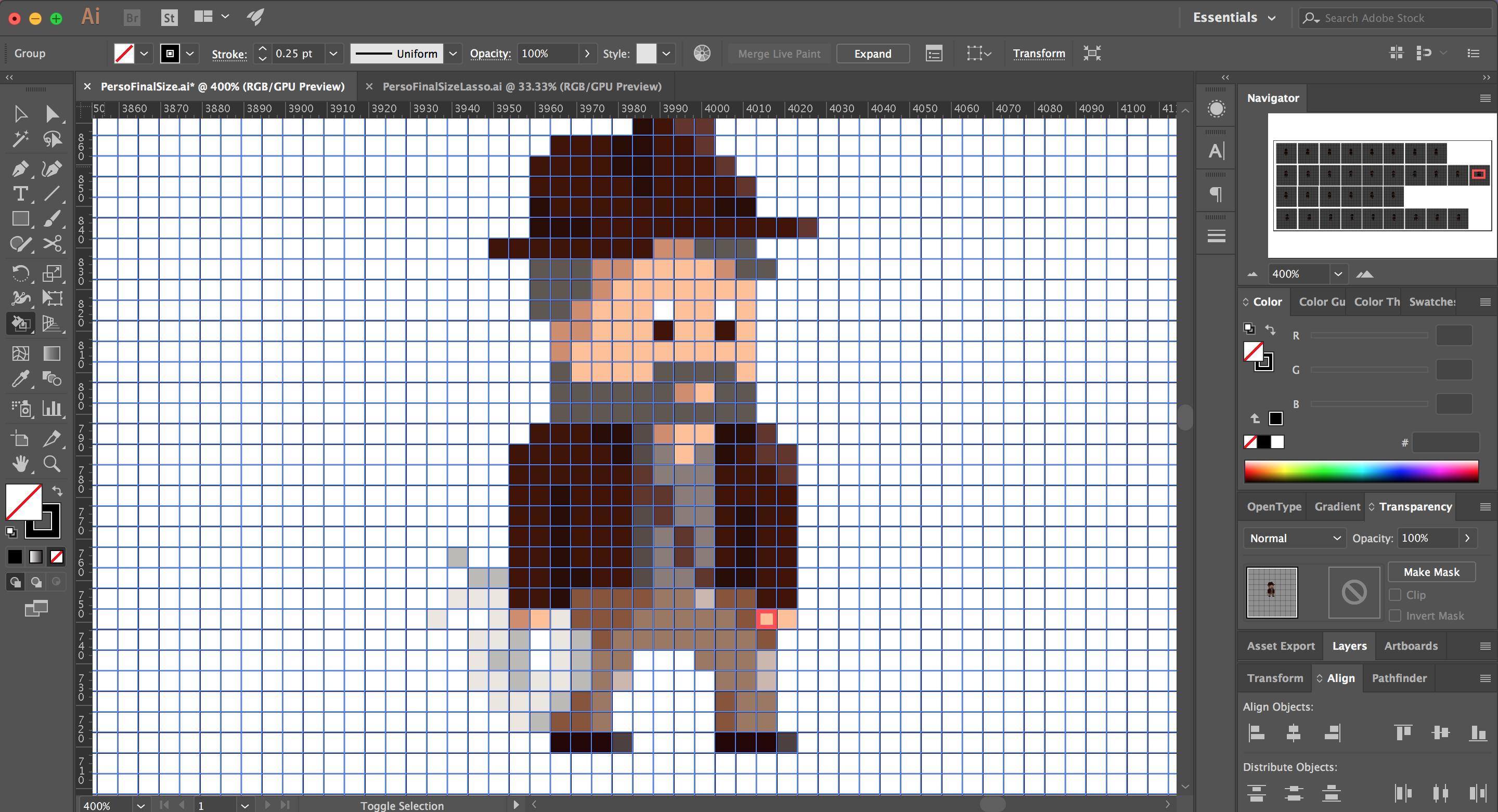Select the Type tool
The height and width of the screenshot is (812, 1498).
coord(20,194)
